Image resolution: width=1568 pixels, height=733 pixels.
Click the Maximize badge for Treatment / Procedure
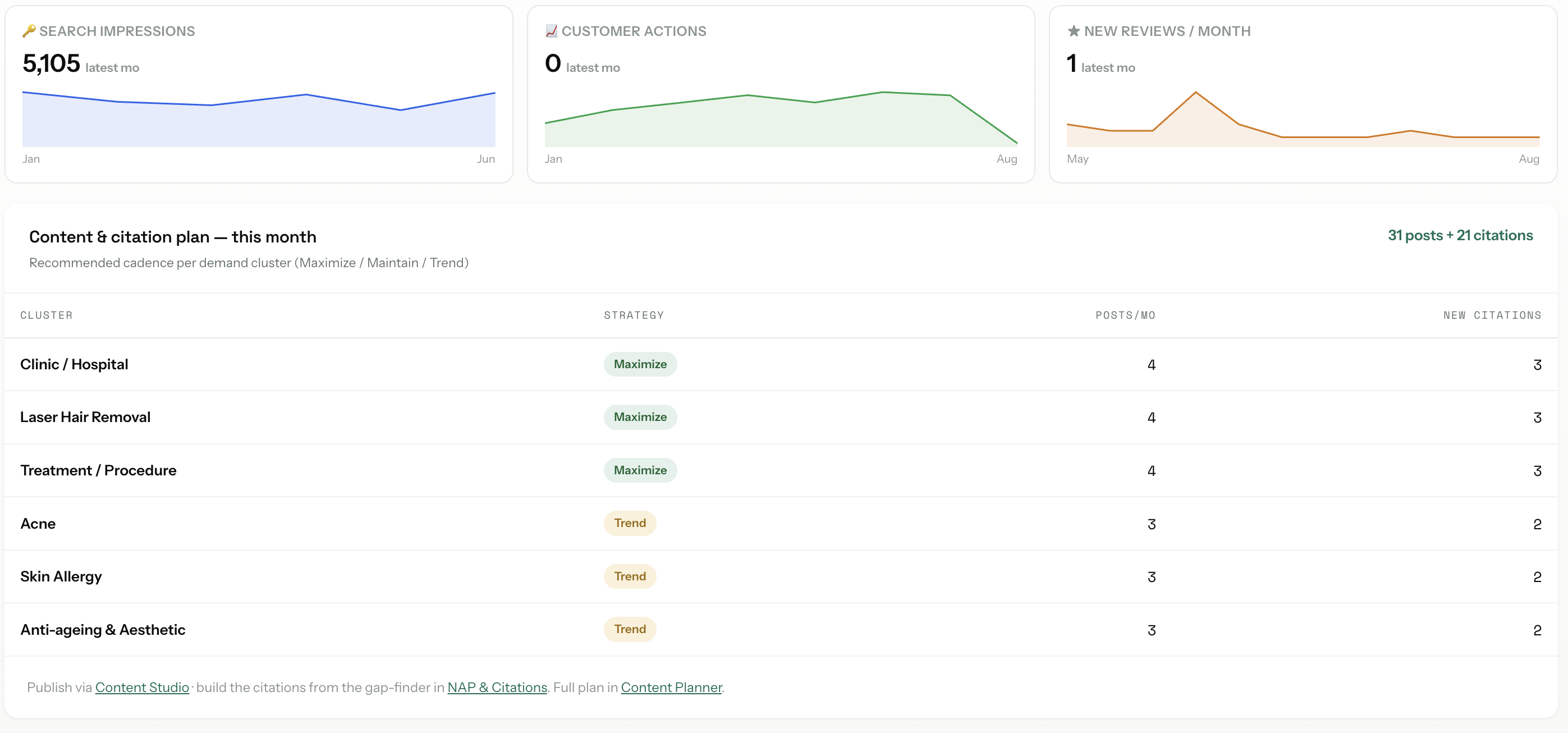[640, 470]
